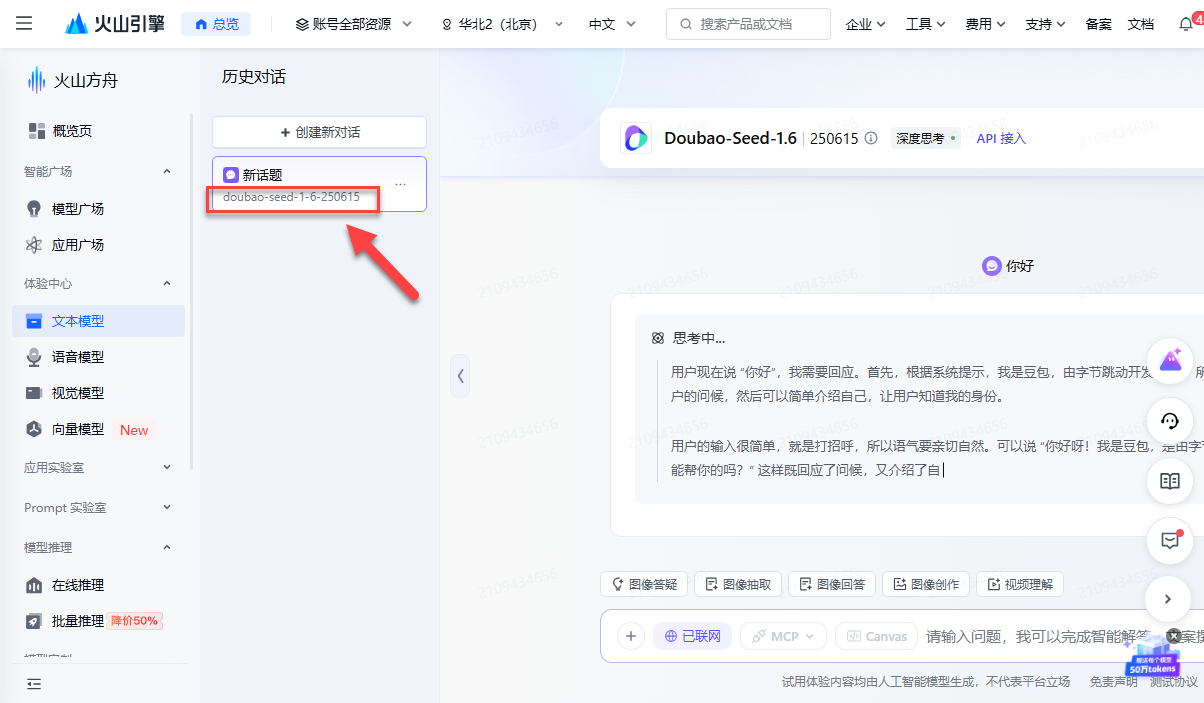Open the 费用 top menu
This screenshot has height=703, width=1204.
click(x=985, y=24)
